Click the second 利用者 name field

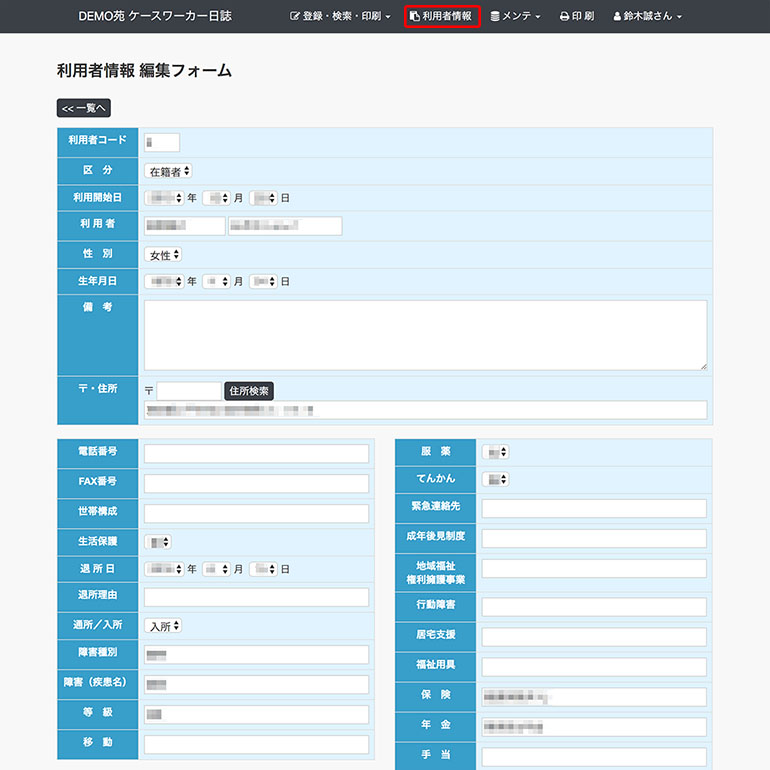click(285, 226)
